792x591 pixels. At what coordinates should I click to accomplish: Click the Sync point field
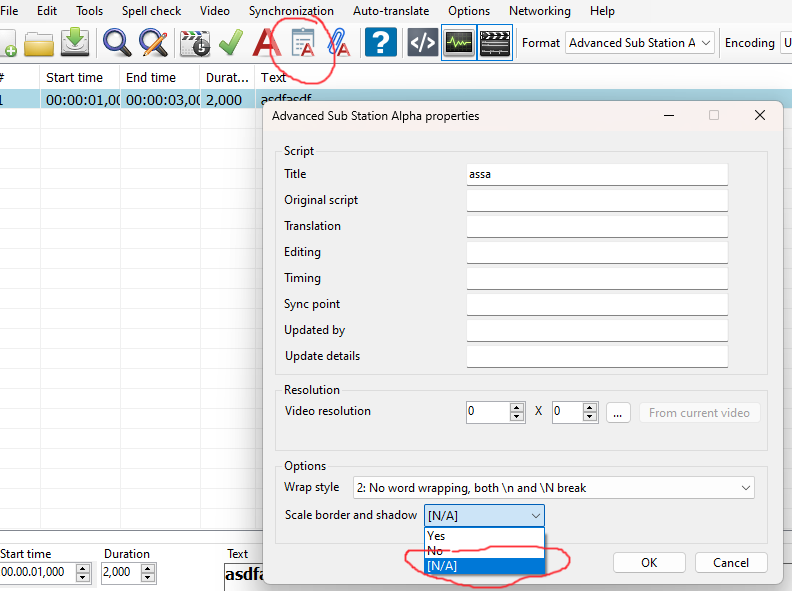[x=597, y=305]
